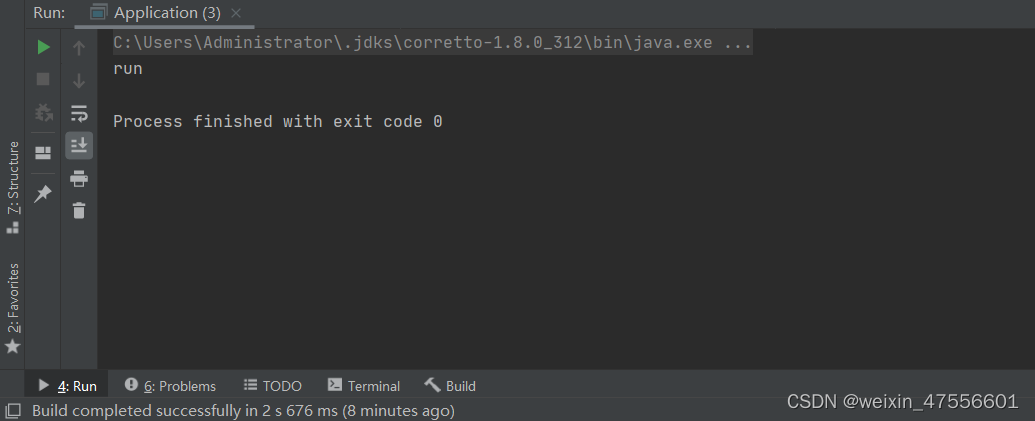Rerun the application with green play icon
The image size is (1035, 421).
point(43,47)
